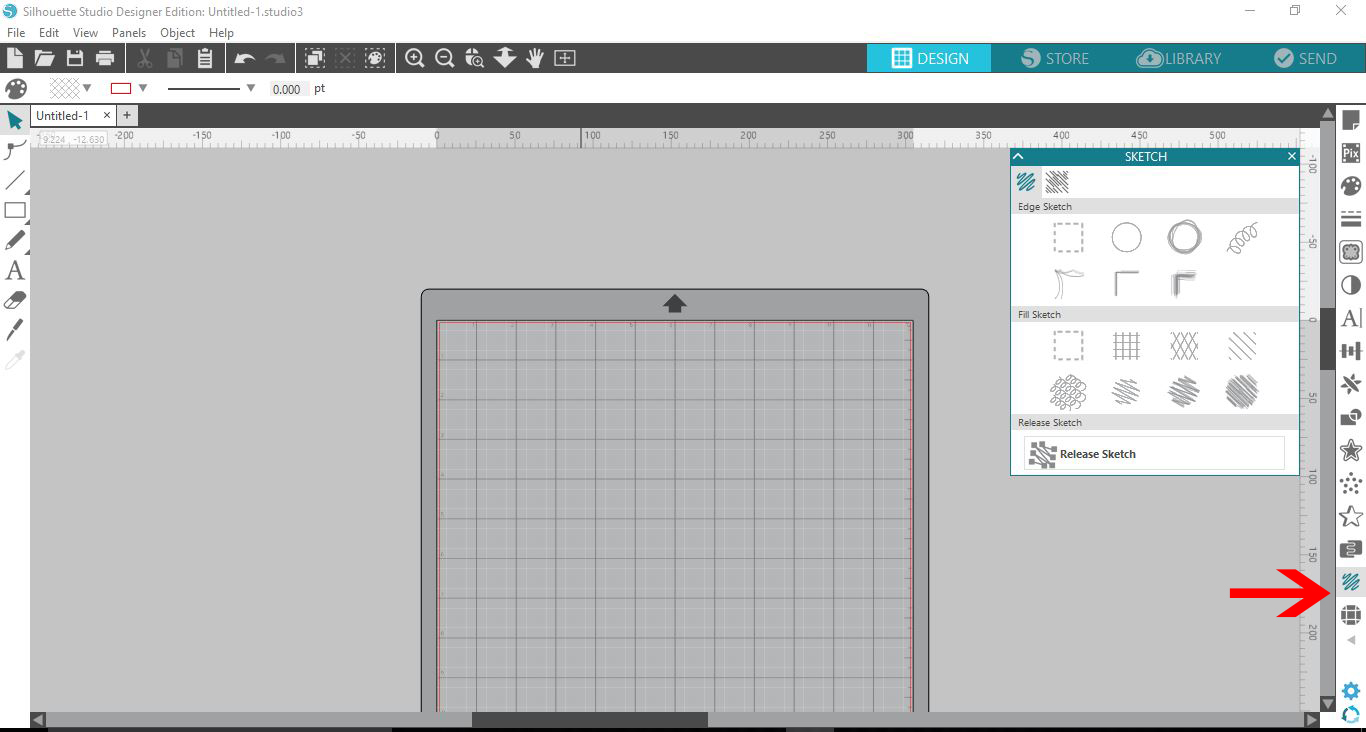Select the Pan hand tool

[x=535, y=58]
